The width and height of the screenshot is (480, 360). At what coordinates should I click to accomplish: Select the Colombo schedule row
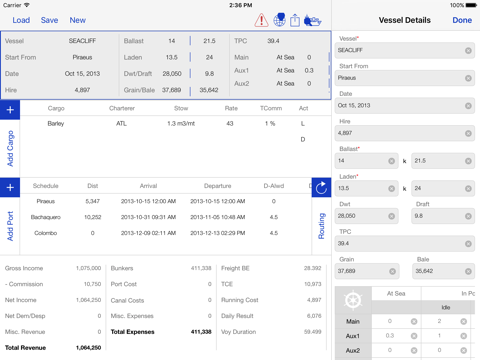coord(166,233)
